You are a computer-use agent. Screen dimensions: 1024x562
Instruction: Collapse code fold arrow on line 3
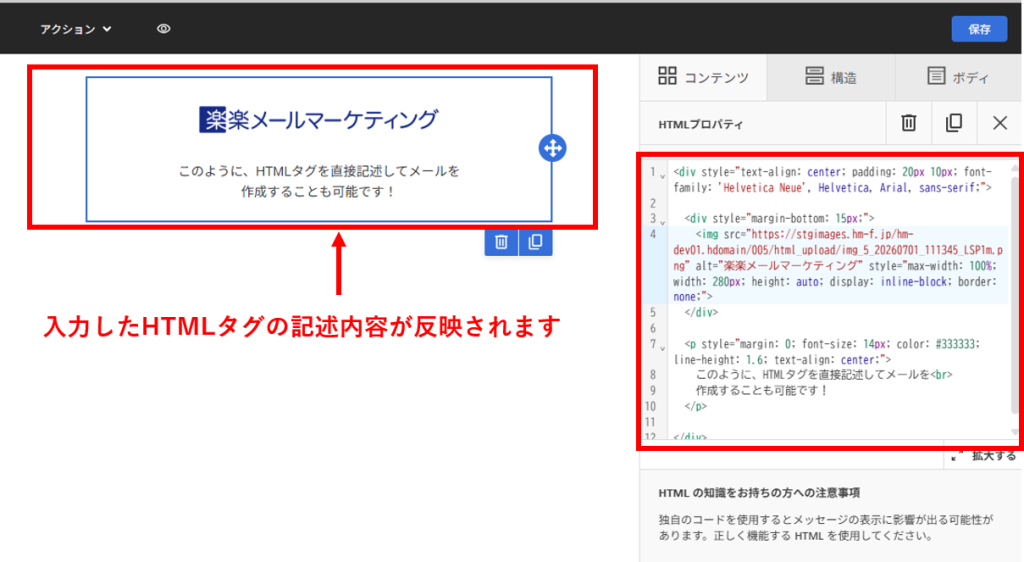point(662,223)
